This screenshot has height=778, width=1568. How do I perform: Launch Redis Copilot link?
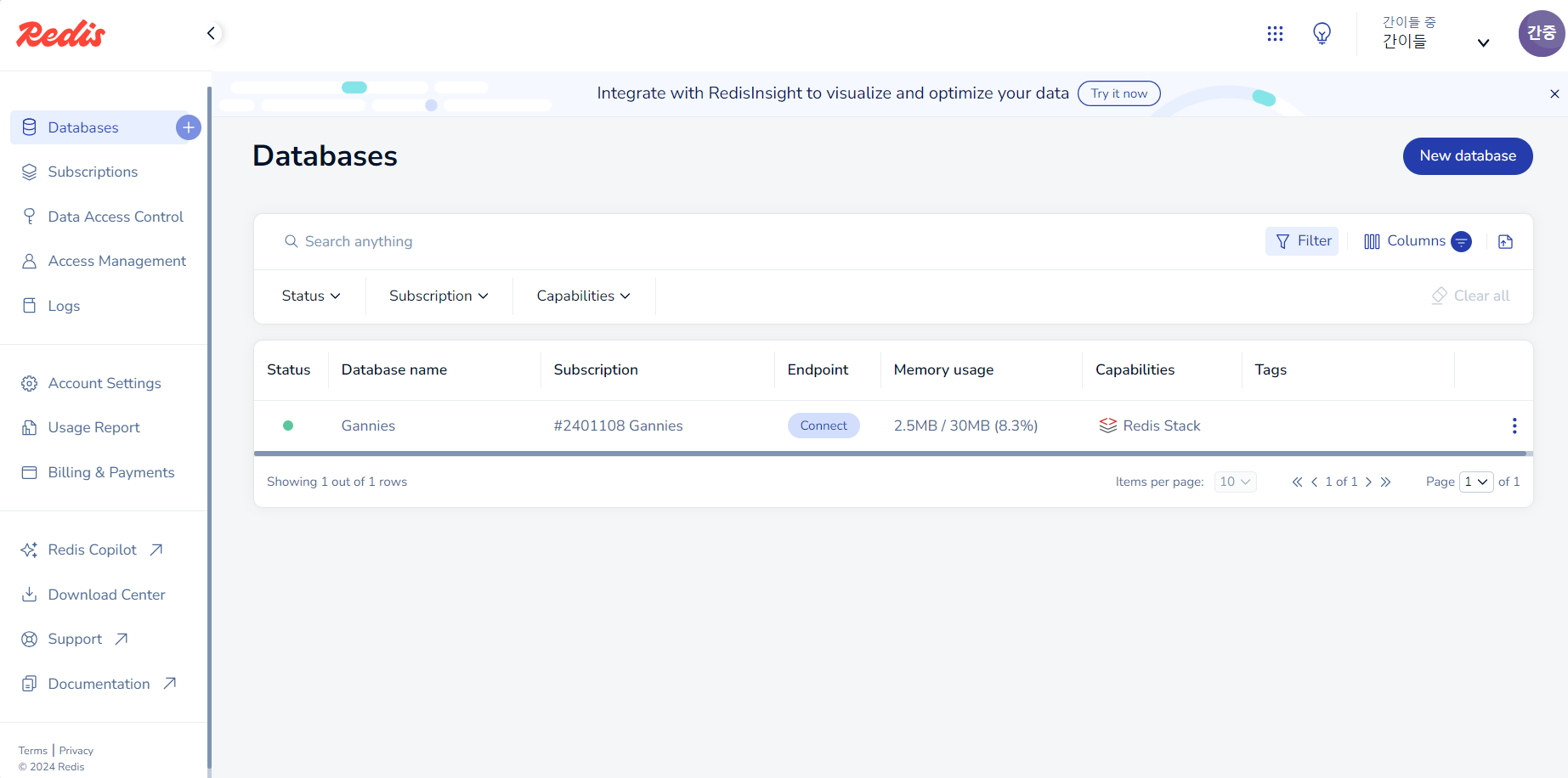pyautogui.click(x=92, y=550)
